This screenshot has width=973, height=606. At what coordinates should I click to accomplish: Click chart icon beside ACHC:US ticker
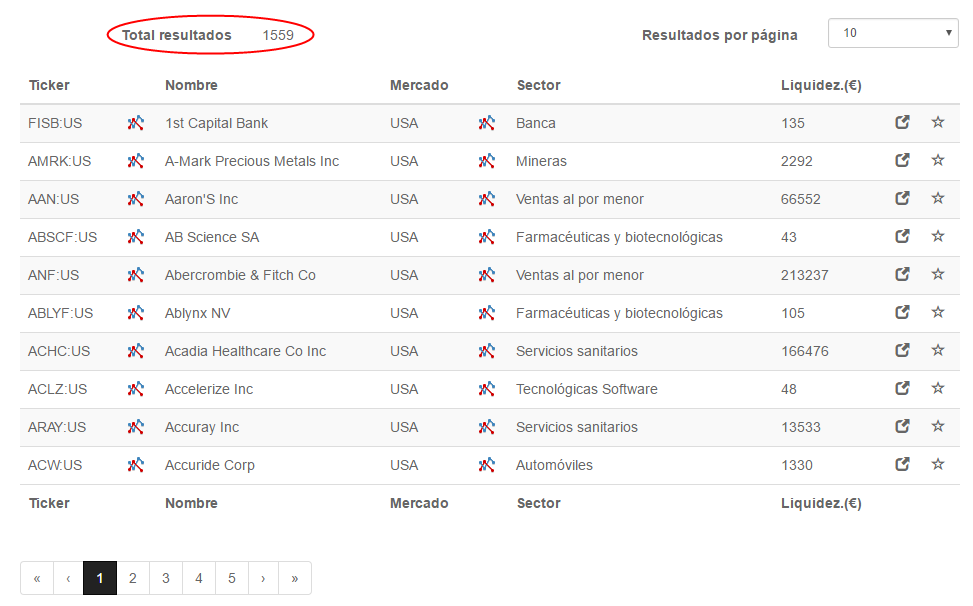coord(135,351)
